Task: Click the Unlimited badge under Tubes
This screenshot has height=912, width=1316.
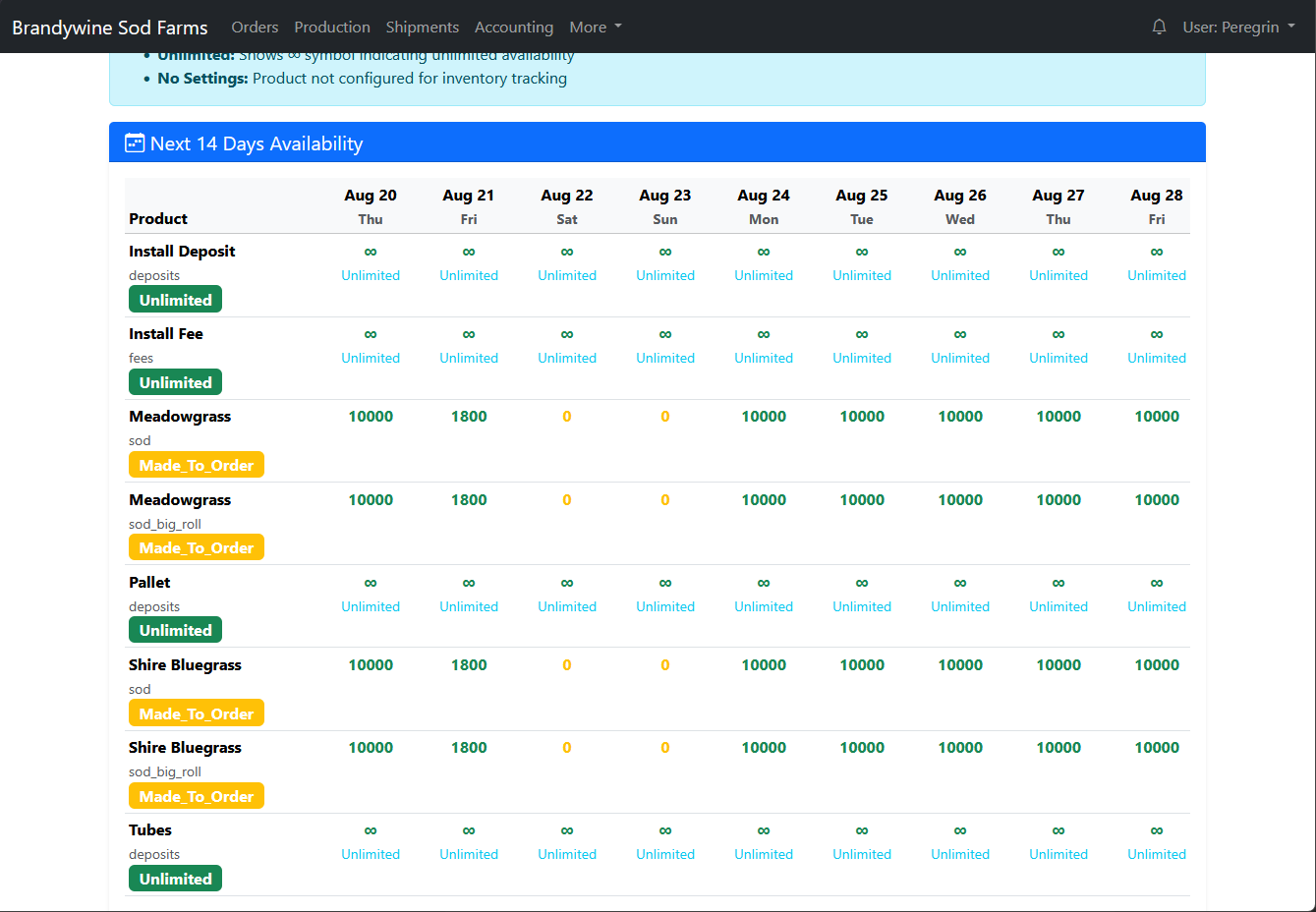Action: click(176, 879)
